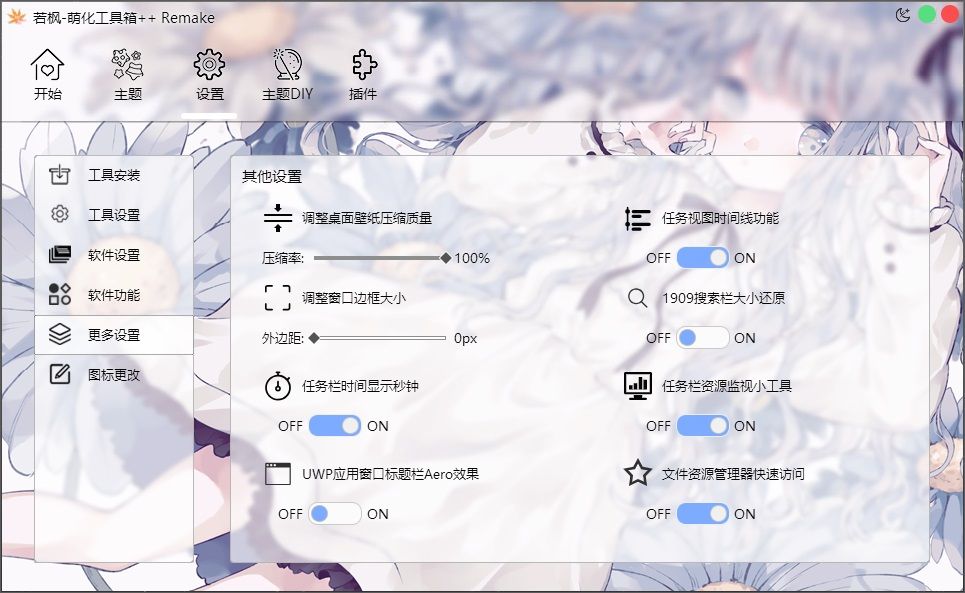Image resolution: width=965 pixels, height=593 pixels.
Task: Click the window title 若枫-萌化工具箱++ Remake
Action: pyautogui.click(x=124, y=18)
